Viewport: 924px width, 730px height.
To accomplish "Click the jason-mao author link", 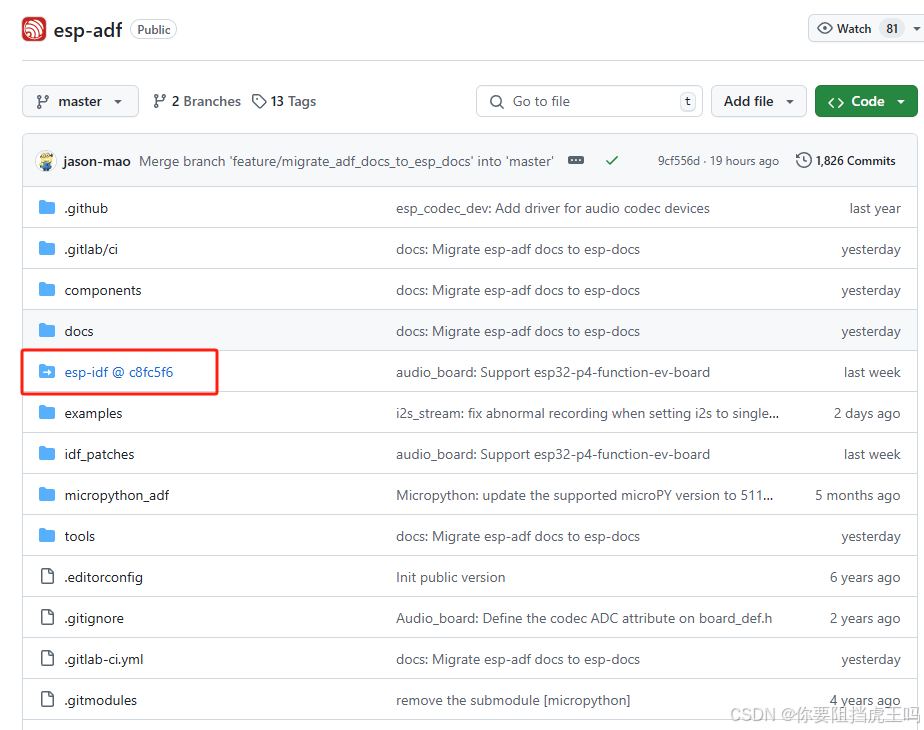I will [97, 161].
